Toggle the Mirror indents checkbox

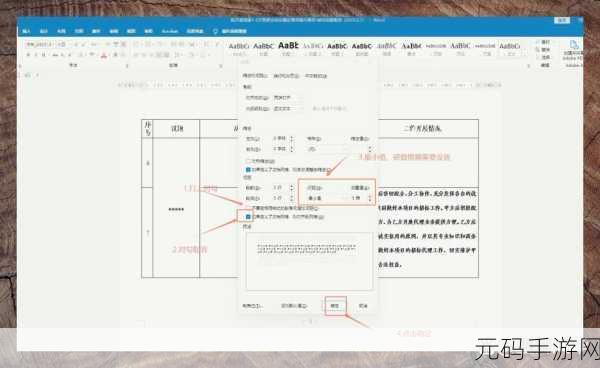pos(248,161)
